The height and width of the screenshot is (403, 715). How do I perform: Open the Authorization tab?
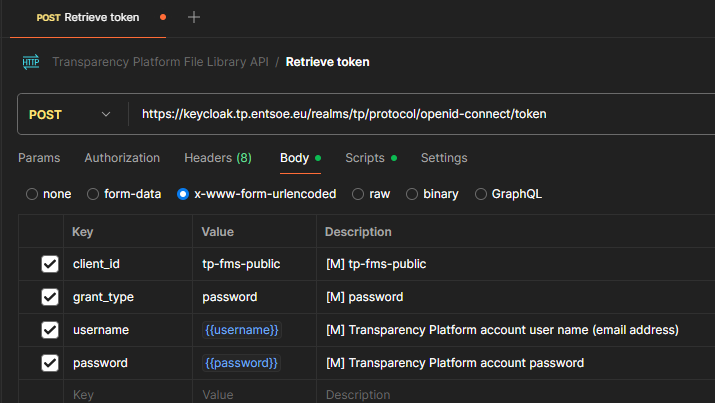(122, 158)
